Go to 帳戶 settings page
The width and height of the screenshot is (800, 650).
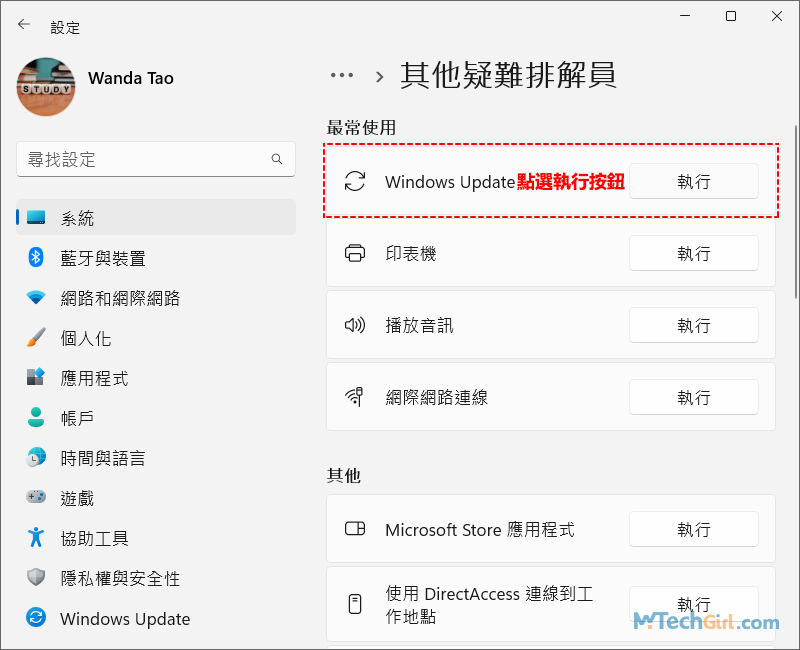click(x=77, y=418)
